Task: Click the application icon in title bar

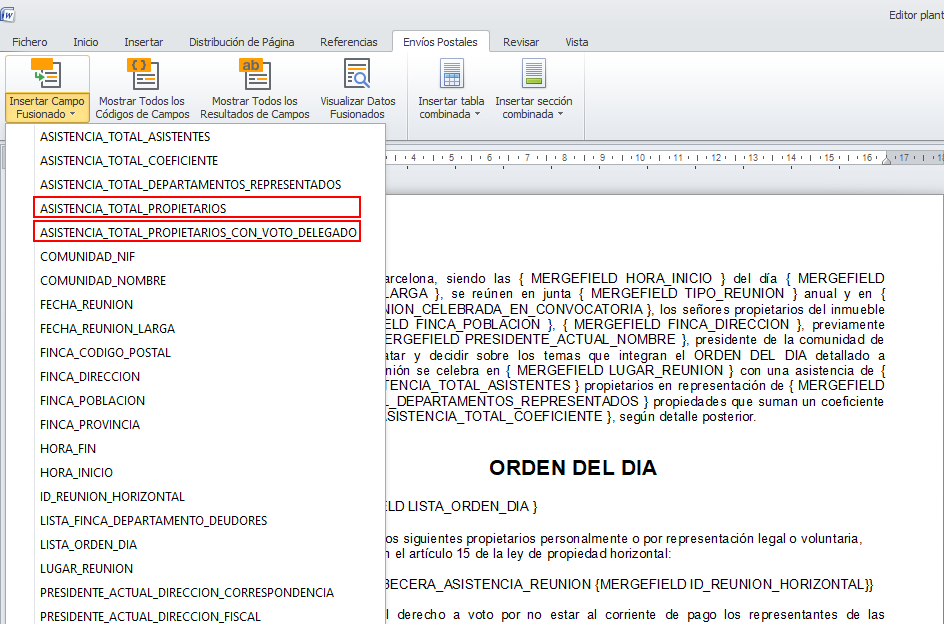Action: [7, 14]
